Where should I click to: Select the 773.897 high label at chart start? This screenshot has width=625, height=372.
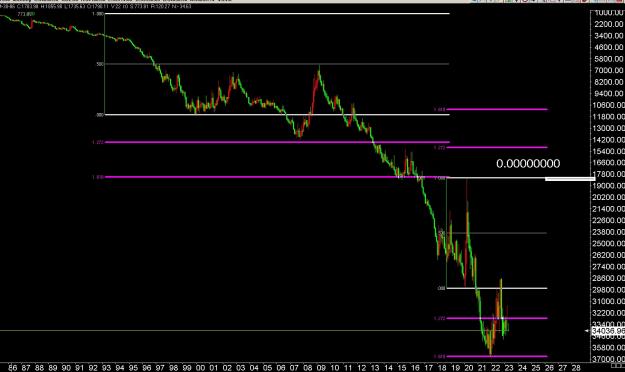click(26, 14)
